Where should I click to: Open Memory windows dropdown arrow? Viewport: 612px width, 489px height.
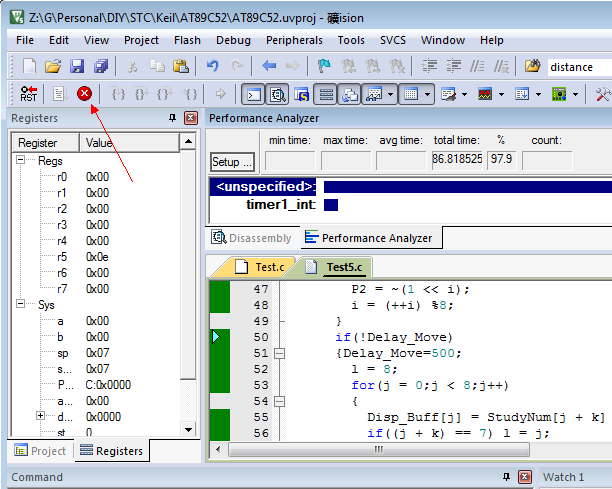427,94
